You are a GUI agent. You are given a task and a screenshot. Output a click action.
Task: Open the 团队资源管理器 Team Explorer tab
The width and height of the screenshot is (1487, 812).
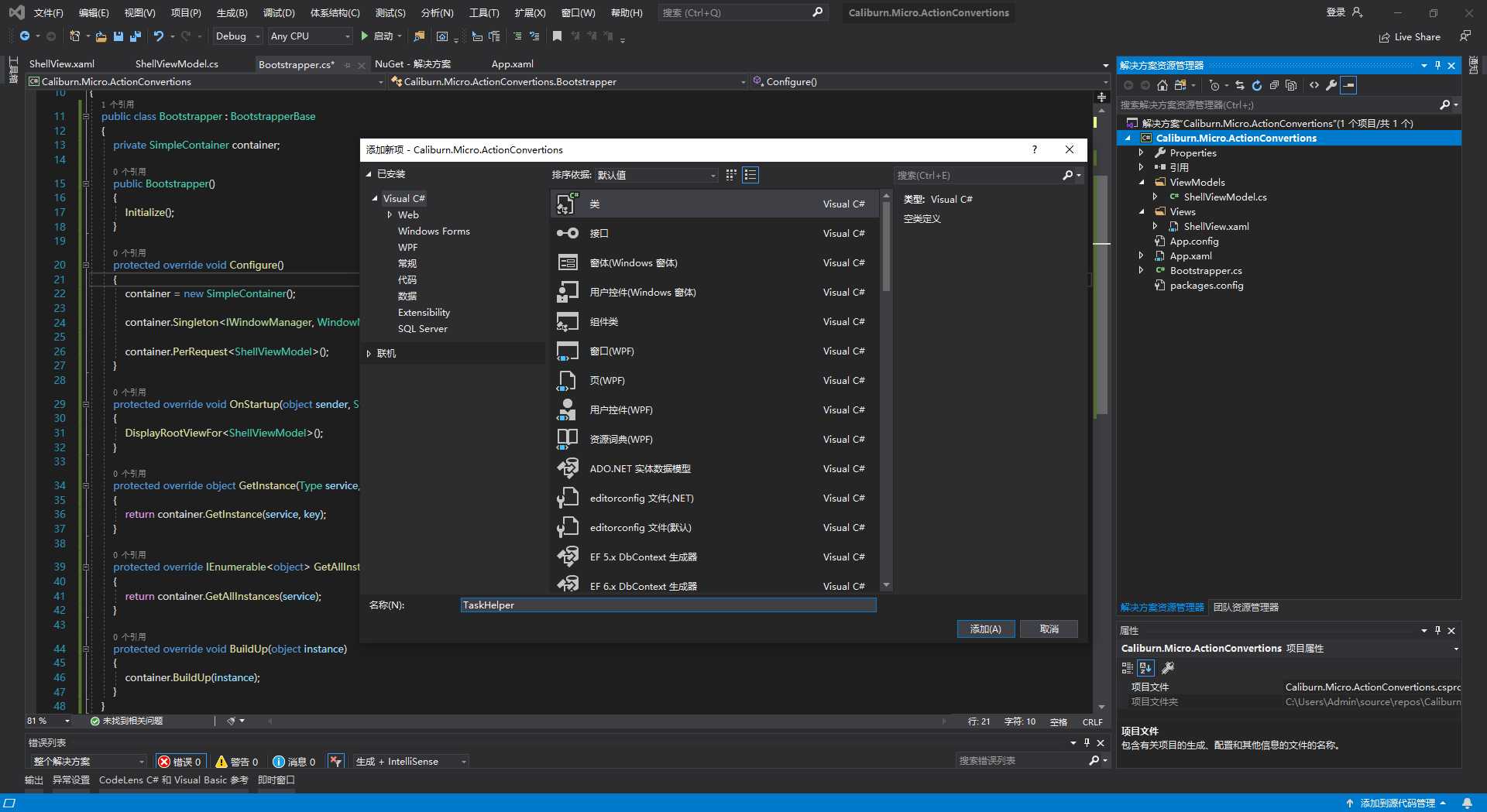(x=1245, y=608)
